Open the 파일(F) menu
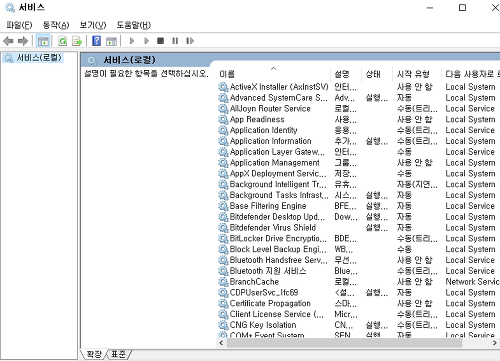 (x=19, y=25)
